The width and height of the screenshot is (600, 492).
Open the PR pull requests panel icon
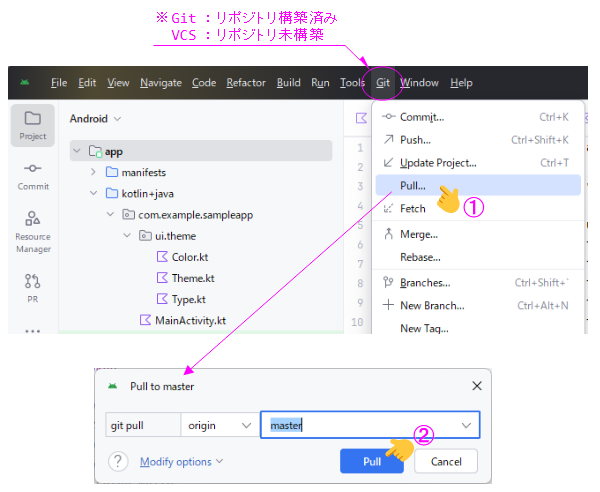33,286
